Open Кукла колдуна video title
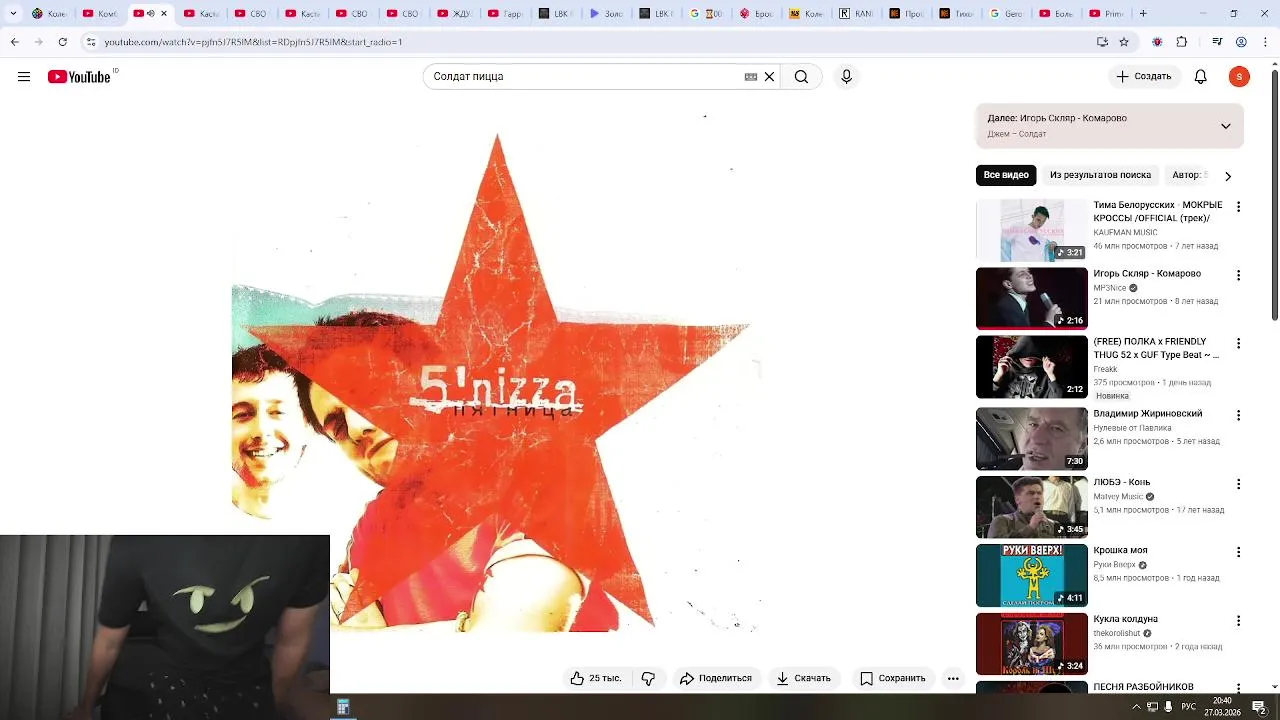 1125,619
